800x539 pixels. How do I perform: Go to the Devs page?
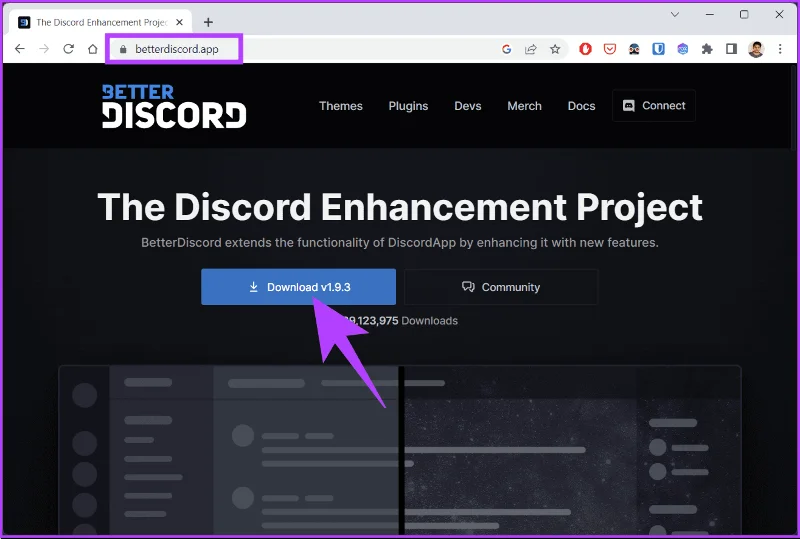click(468, 106)
